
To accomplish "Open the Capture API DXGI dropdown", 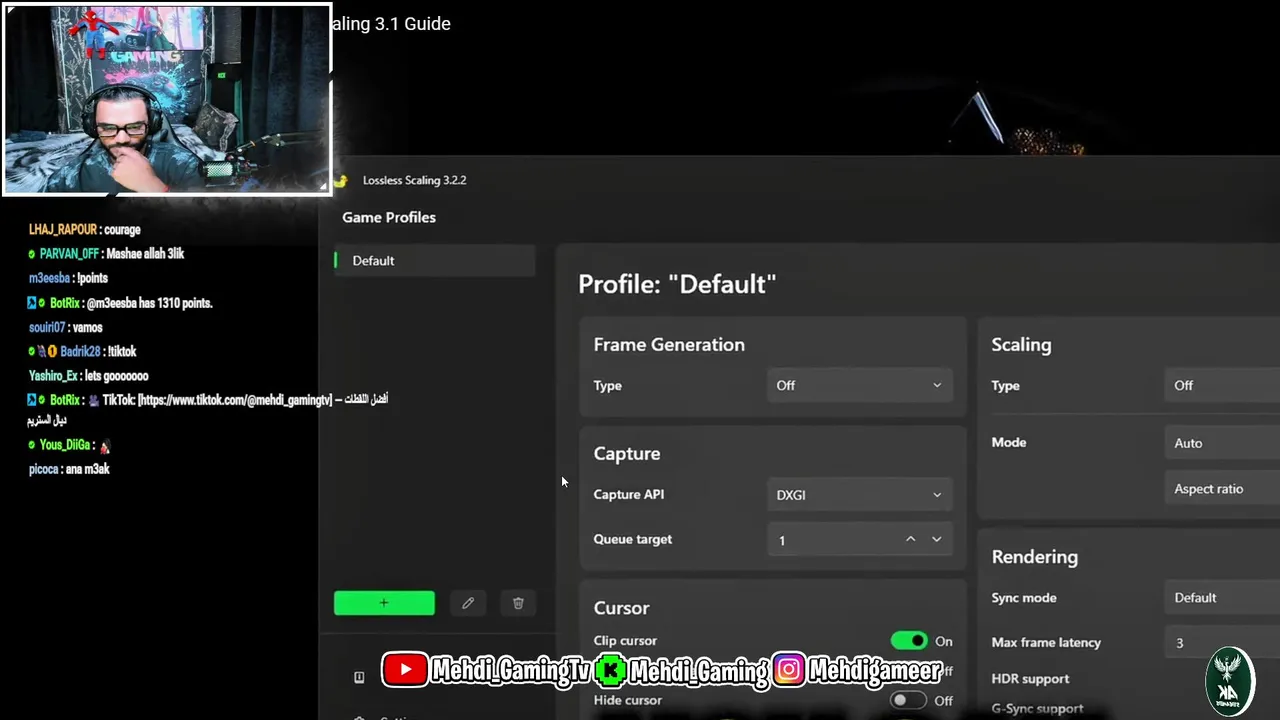I will (859, 495).
